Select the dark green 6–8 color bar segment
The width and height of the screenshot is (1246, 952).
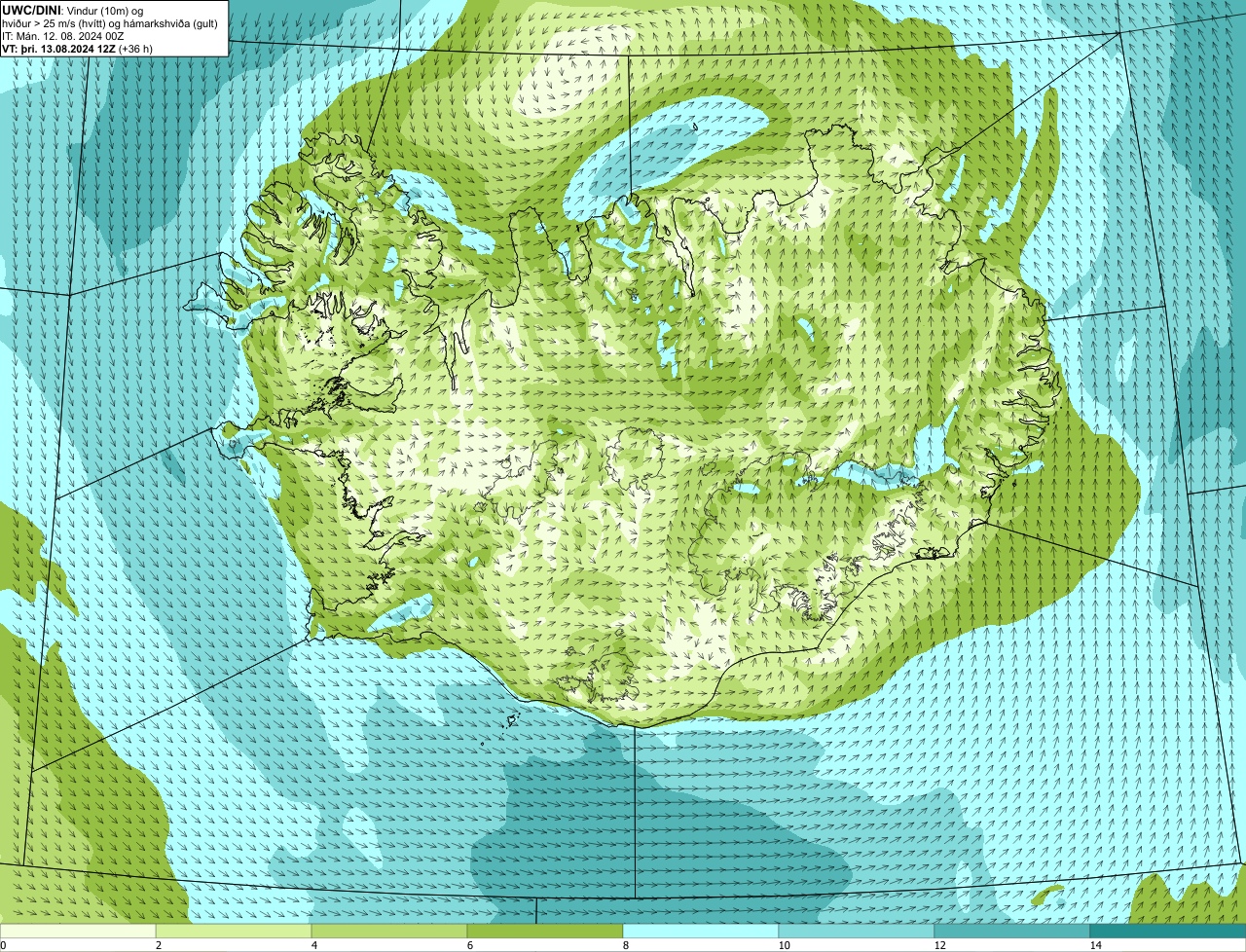point(545,932)
